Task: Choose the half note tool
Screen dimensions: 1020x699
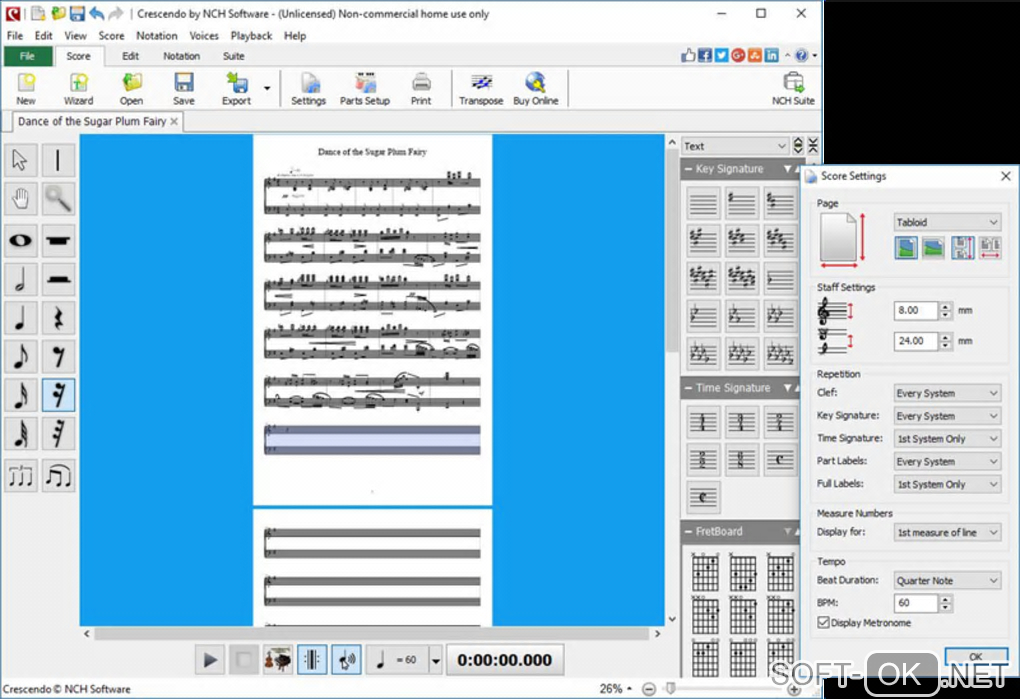Action: pos(20,279)
